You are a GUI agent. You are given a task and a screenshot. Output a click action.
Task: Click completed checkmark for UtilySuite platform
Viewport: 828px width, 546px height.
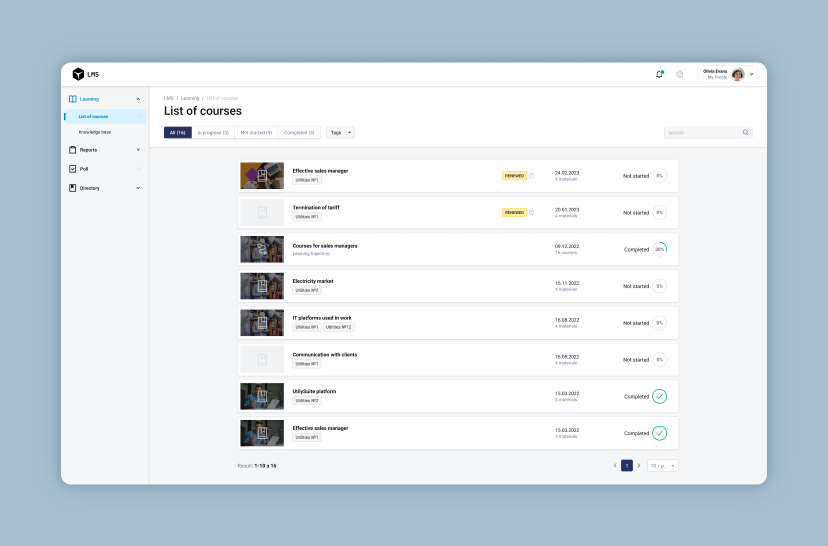point(659,397)
